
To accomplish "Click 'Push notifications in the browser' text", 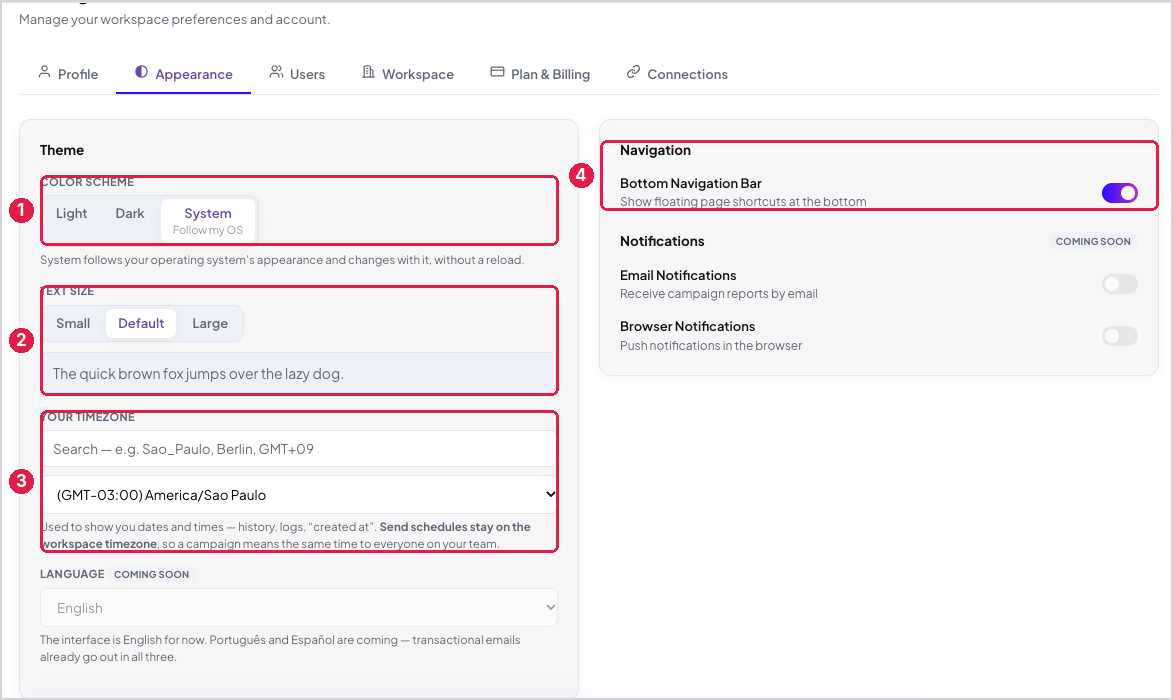I will click(x=711, y=346).
